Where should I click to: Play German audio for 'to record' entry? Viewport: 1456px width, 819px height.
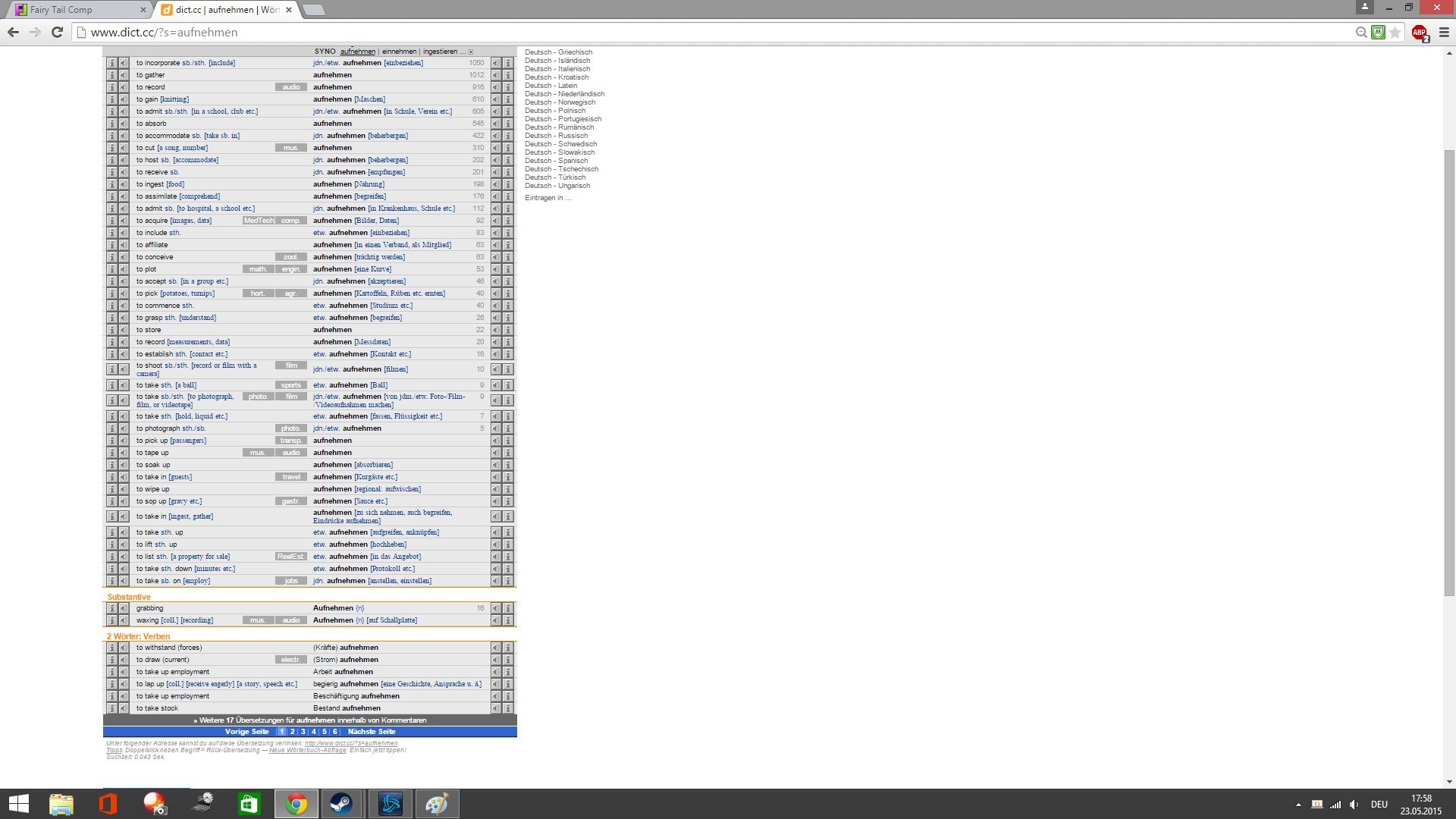pos(496,87)
